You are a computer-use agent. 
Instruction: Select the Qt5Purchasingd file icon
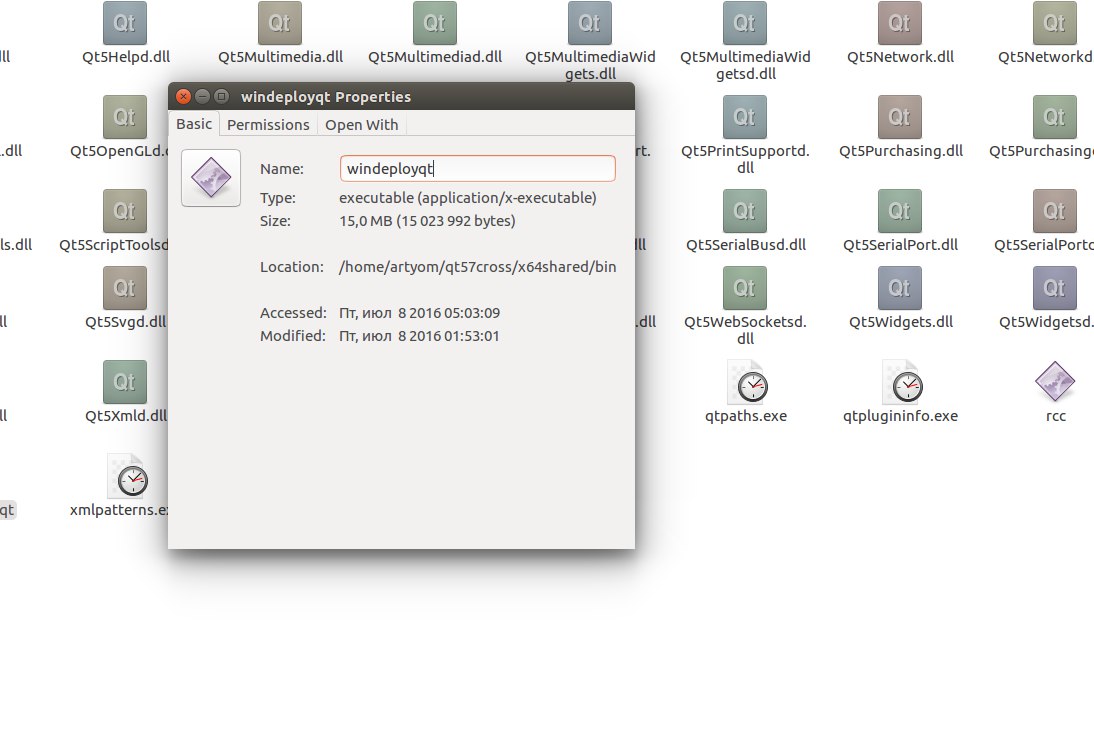point(1054,117)
